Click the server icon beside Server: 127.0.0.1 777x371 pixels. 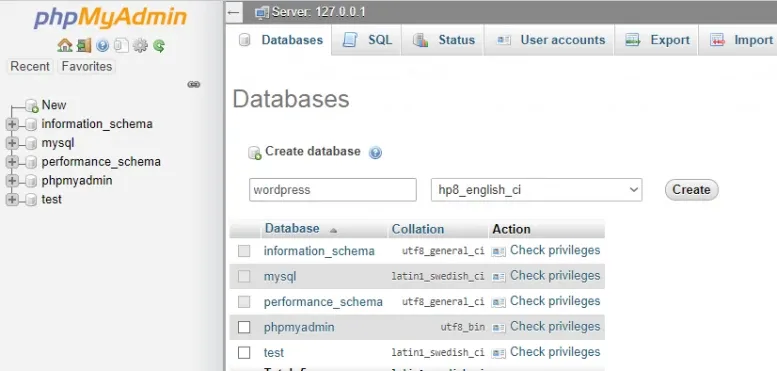(262, 12)
